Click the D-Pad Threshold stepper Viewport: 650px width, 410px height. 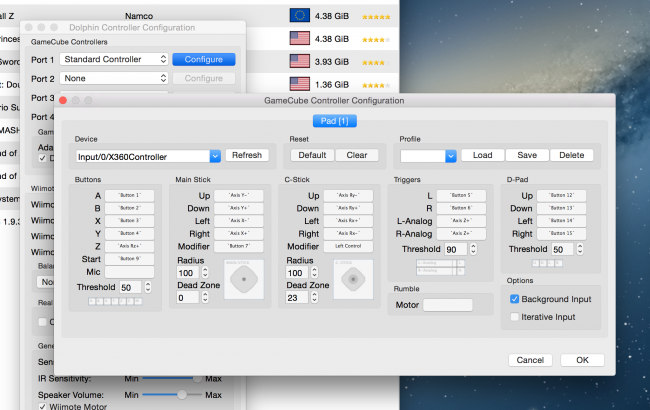click(580, 249)
